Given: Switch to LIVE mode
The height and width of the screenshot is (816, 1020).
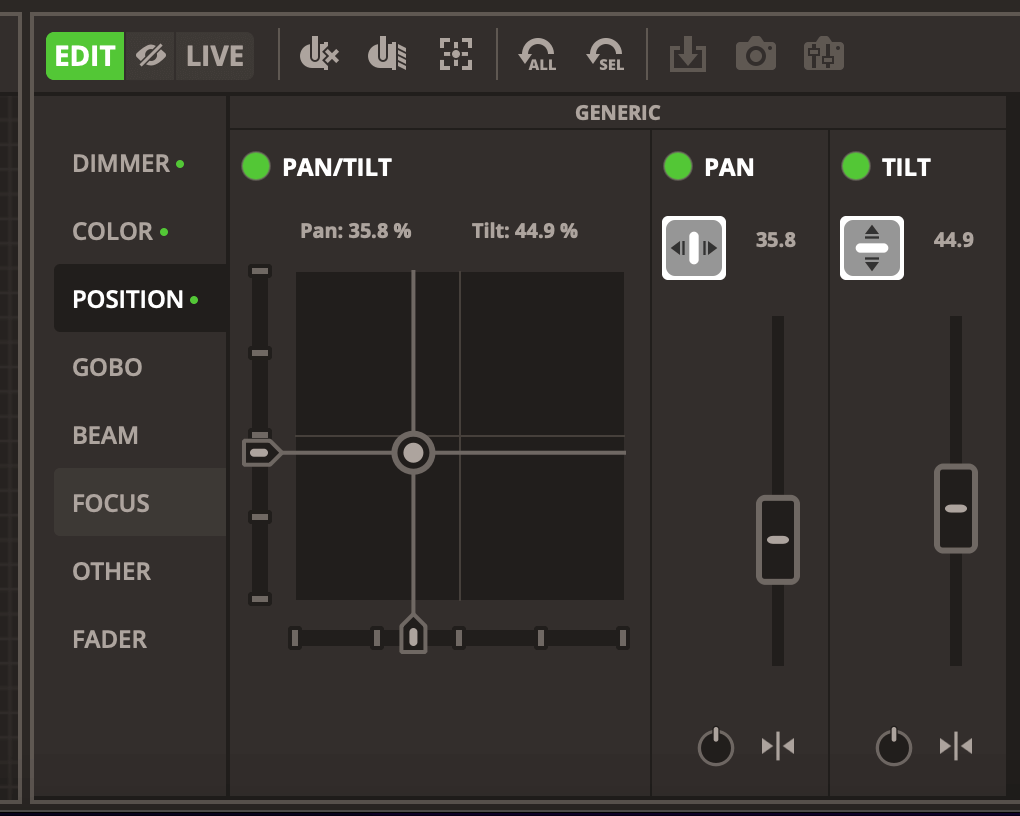Looking at the screenshot, I should coord(215,56).
